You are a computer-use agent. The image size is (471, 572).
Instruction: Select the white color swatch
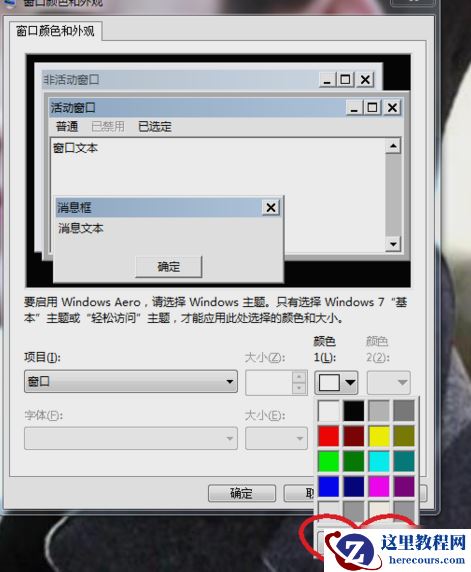coord(329,411)
